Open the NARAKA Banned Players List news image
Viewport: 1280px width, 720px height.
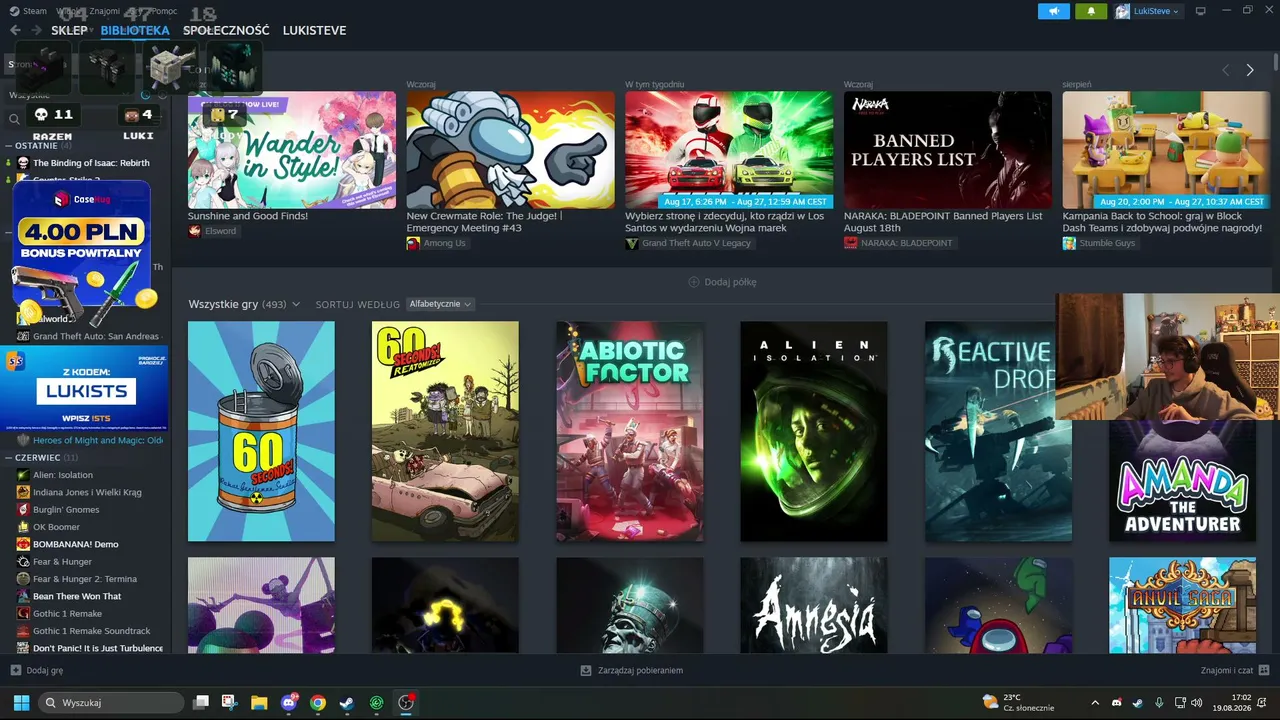coord(948,150)
